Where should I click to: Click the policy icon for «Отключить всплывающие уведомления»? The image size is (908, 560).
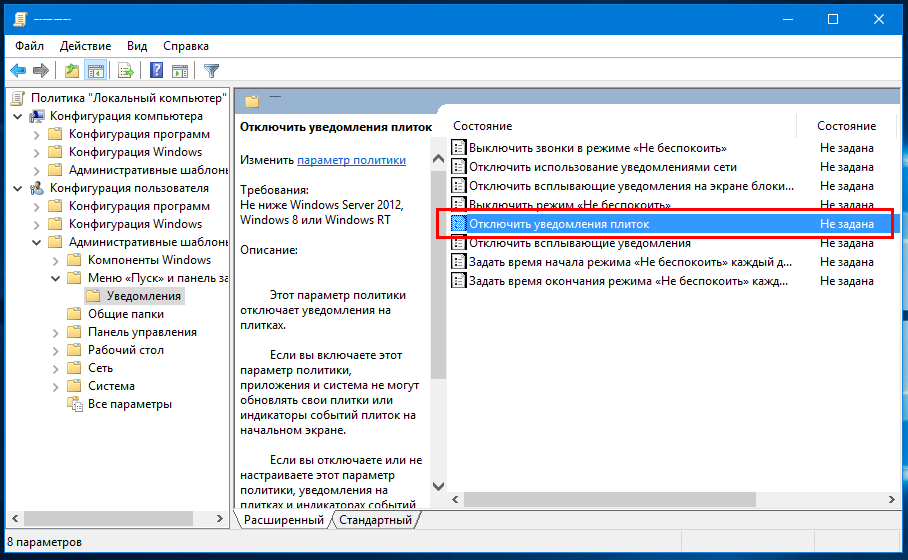(459, 243)
